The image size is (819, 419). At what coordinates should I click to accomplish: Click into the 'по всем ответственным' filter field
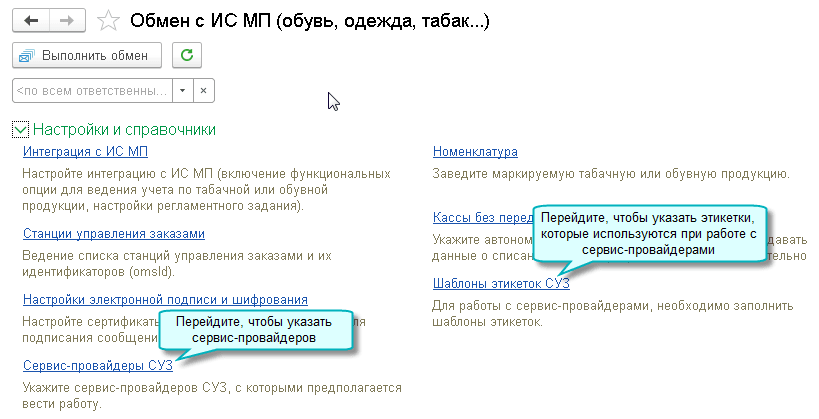pos(92,90)
